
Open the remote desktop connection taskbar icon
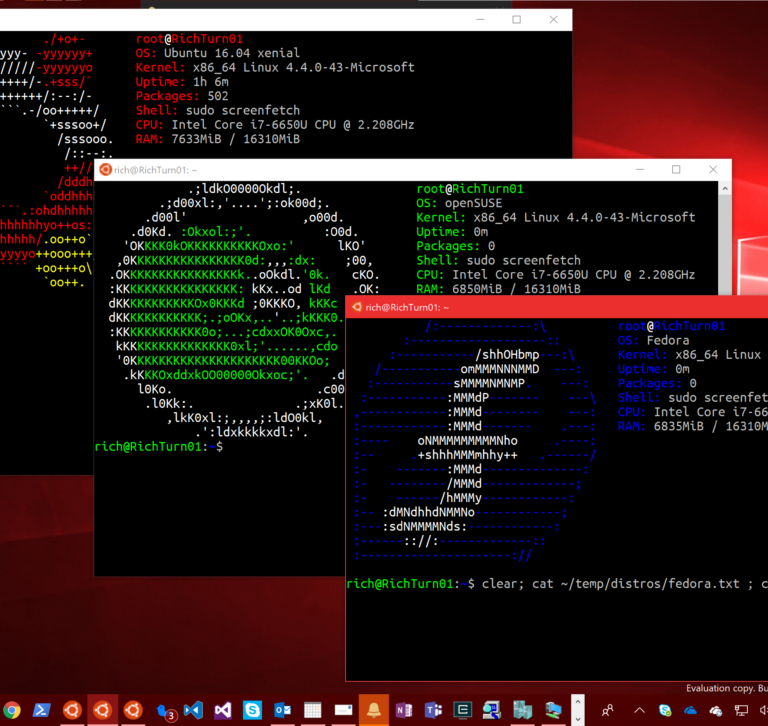click(553, 710)
